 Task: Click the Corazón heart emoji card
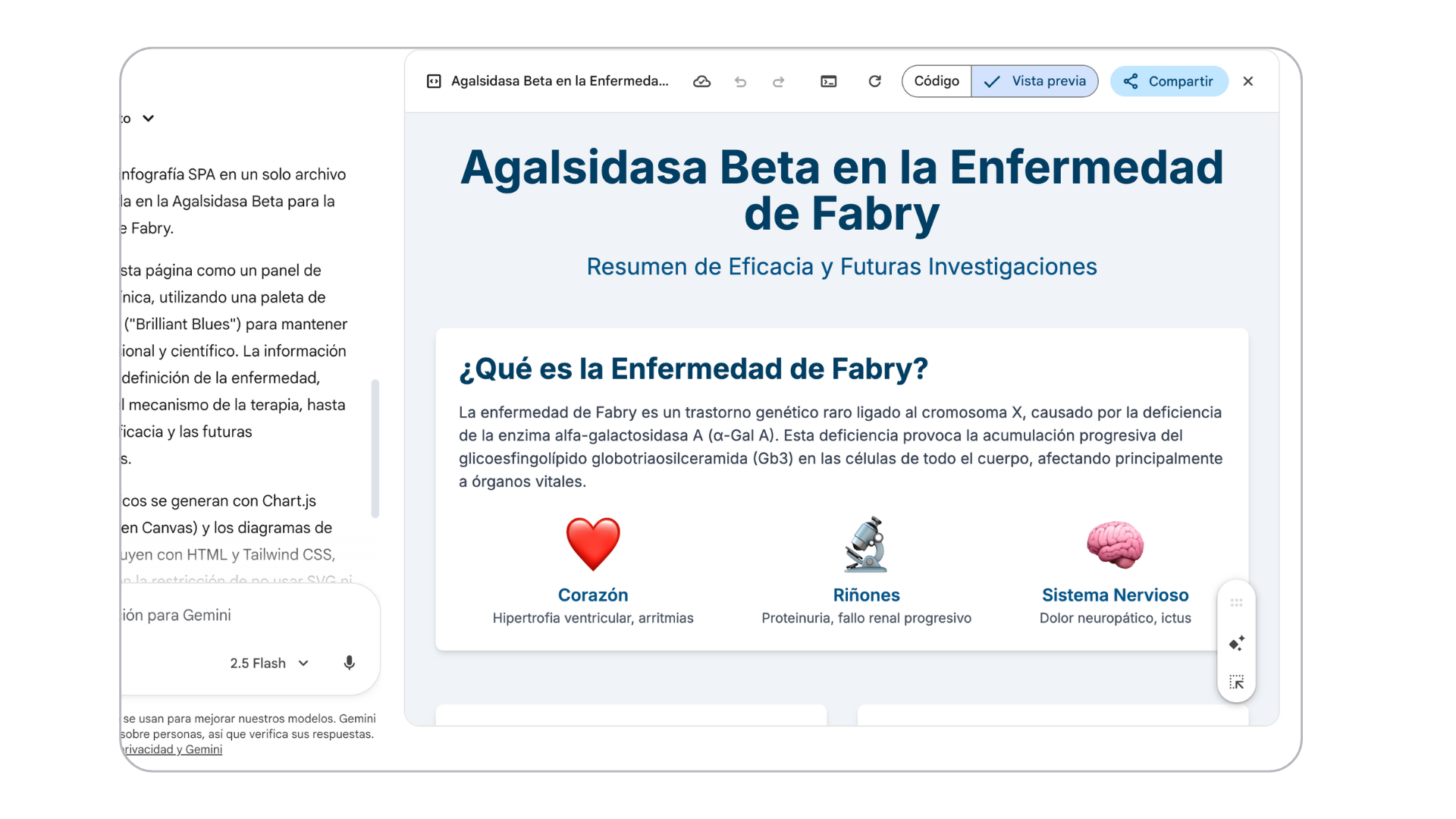(x=593, y=544)
